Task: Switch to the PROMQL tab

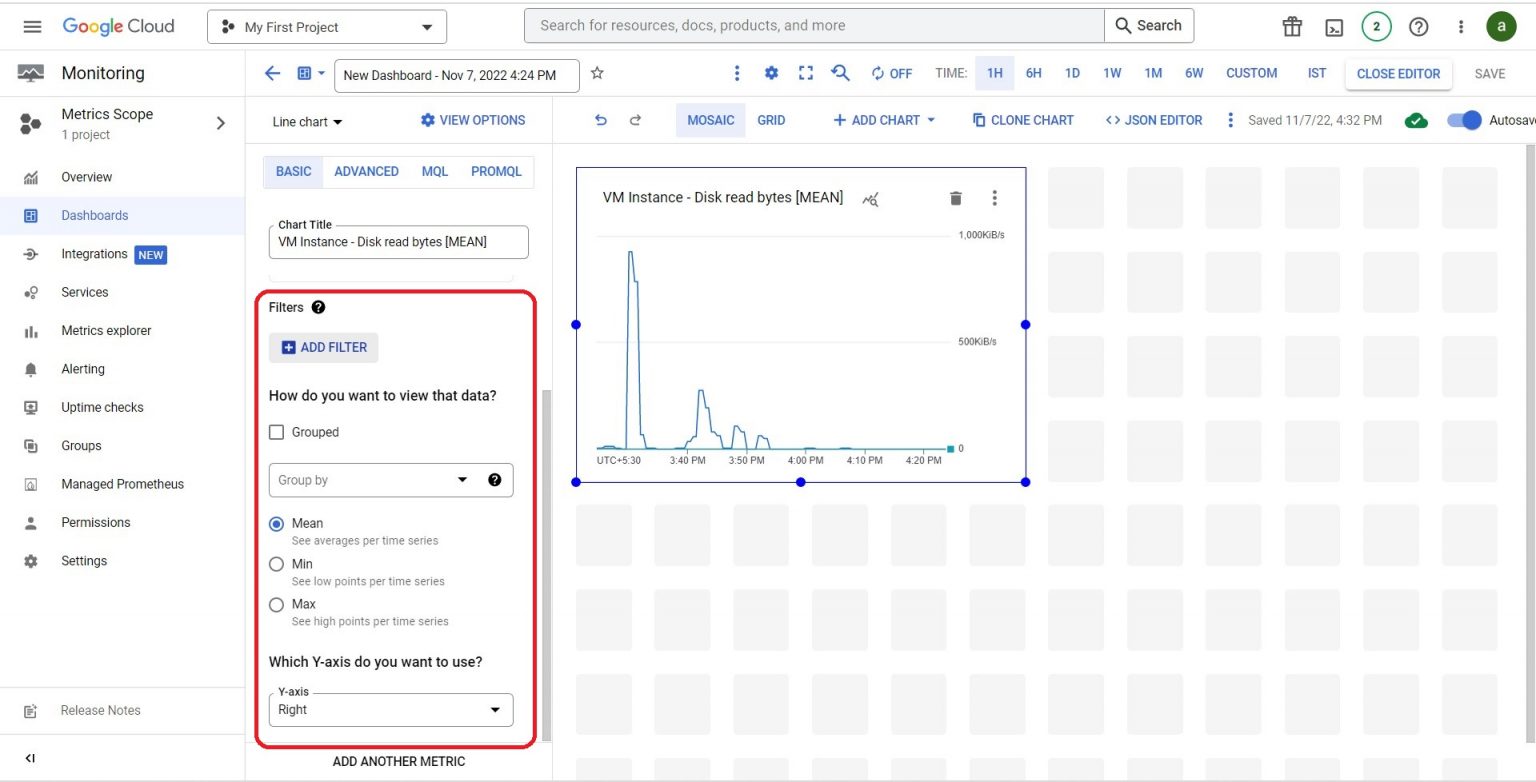Action: 497,171
